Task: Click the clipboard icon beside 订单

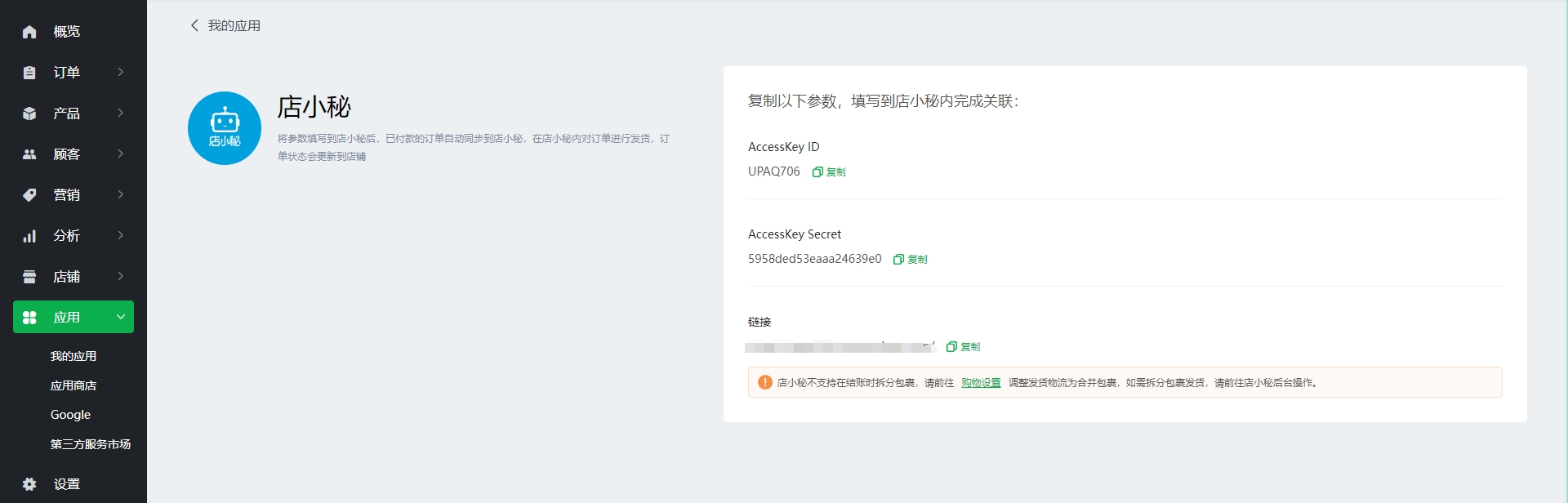Action: click(29, 73)
